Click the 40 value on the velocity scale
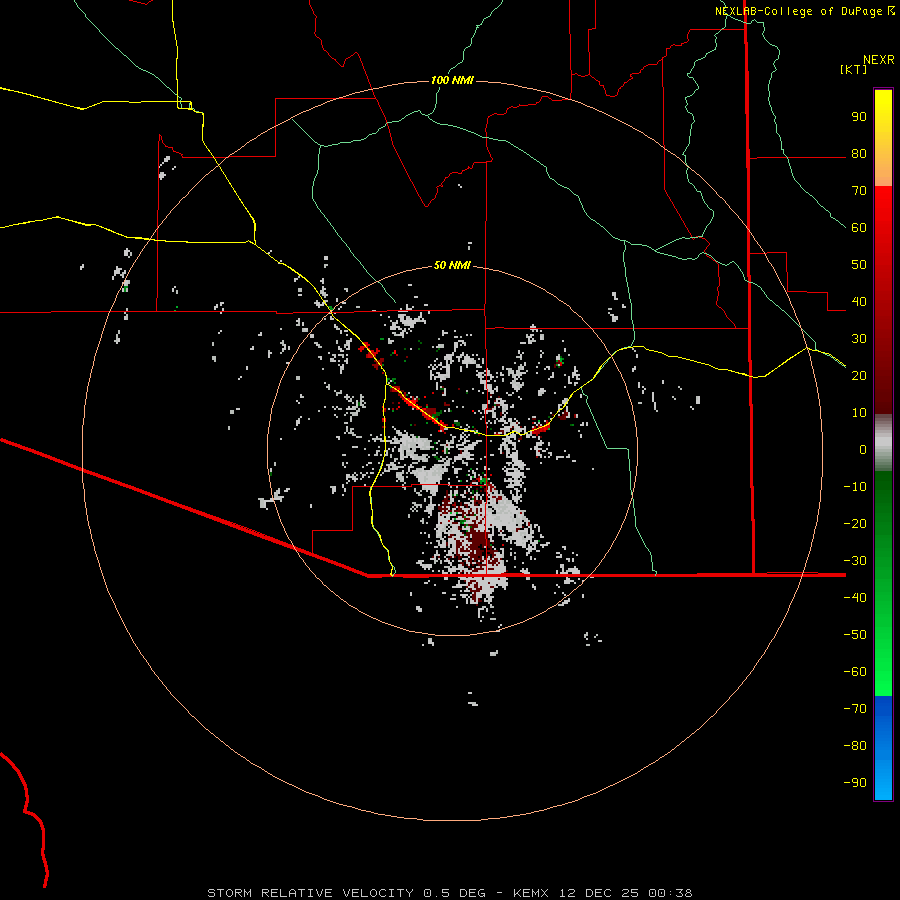The height and width of the screenshot is (900, 900). pyautogui.click(x=859, y=301)
